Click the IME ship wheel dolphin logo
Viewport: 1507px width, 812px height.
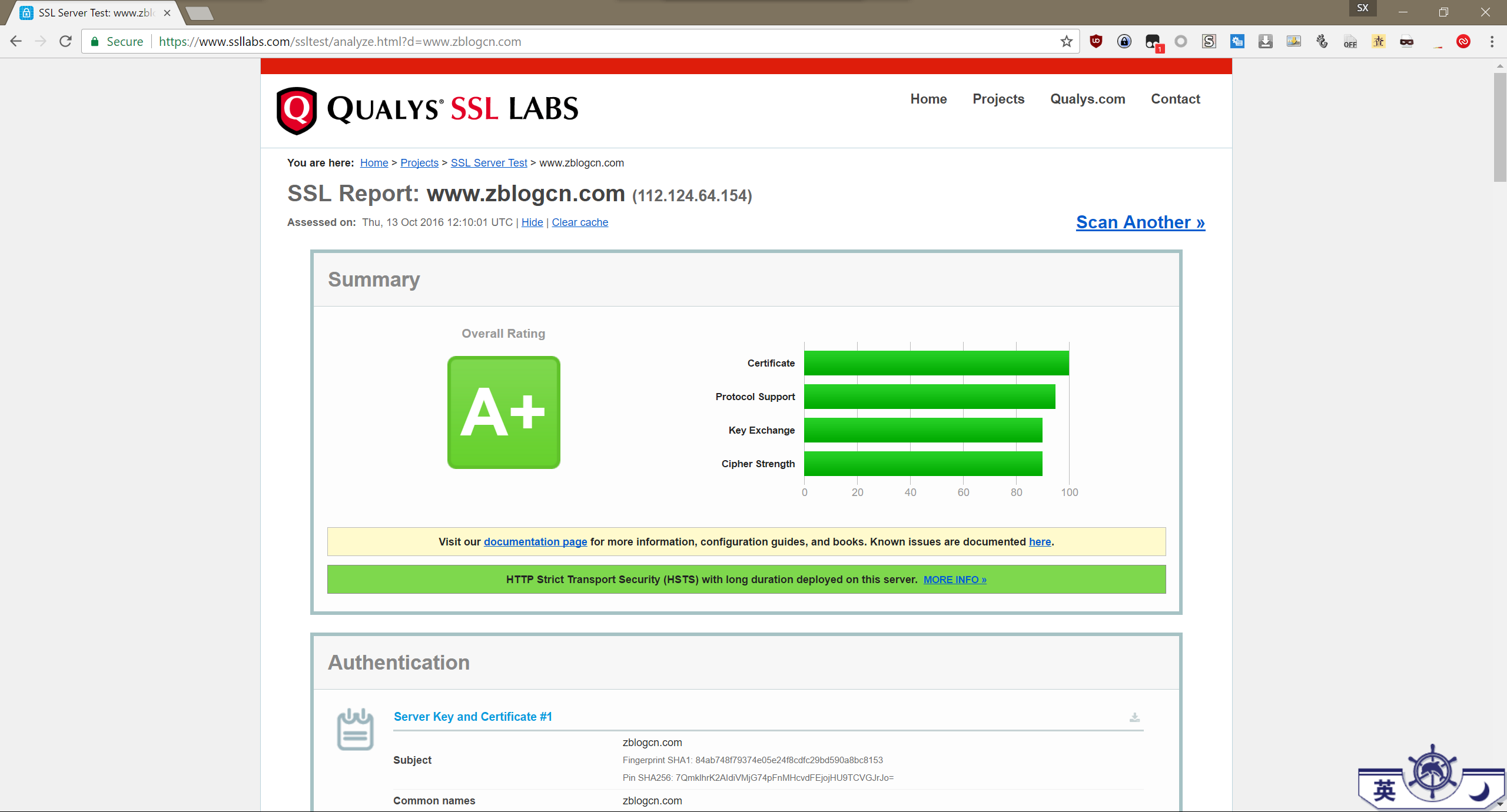[1432, 772]
